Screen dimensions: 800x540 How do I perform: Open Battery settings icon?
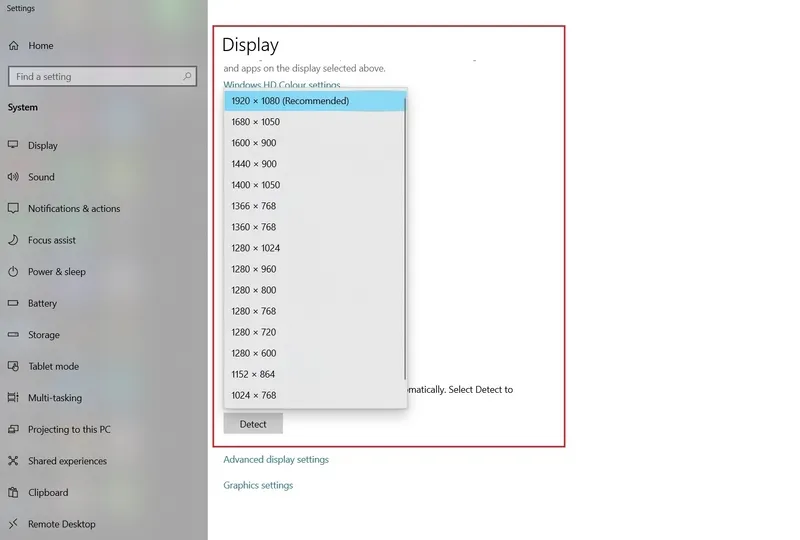point(13,303)
